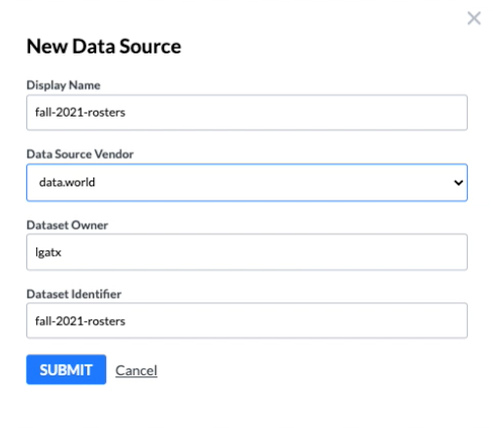Submit the new data source form

click(66, 369)
